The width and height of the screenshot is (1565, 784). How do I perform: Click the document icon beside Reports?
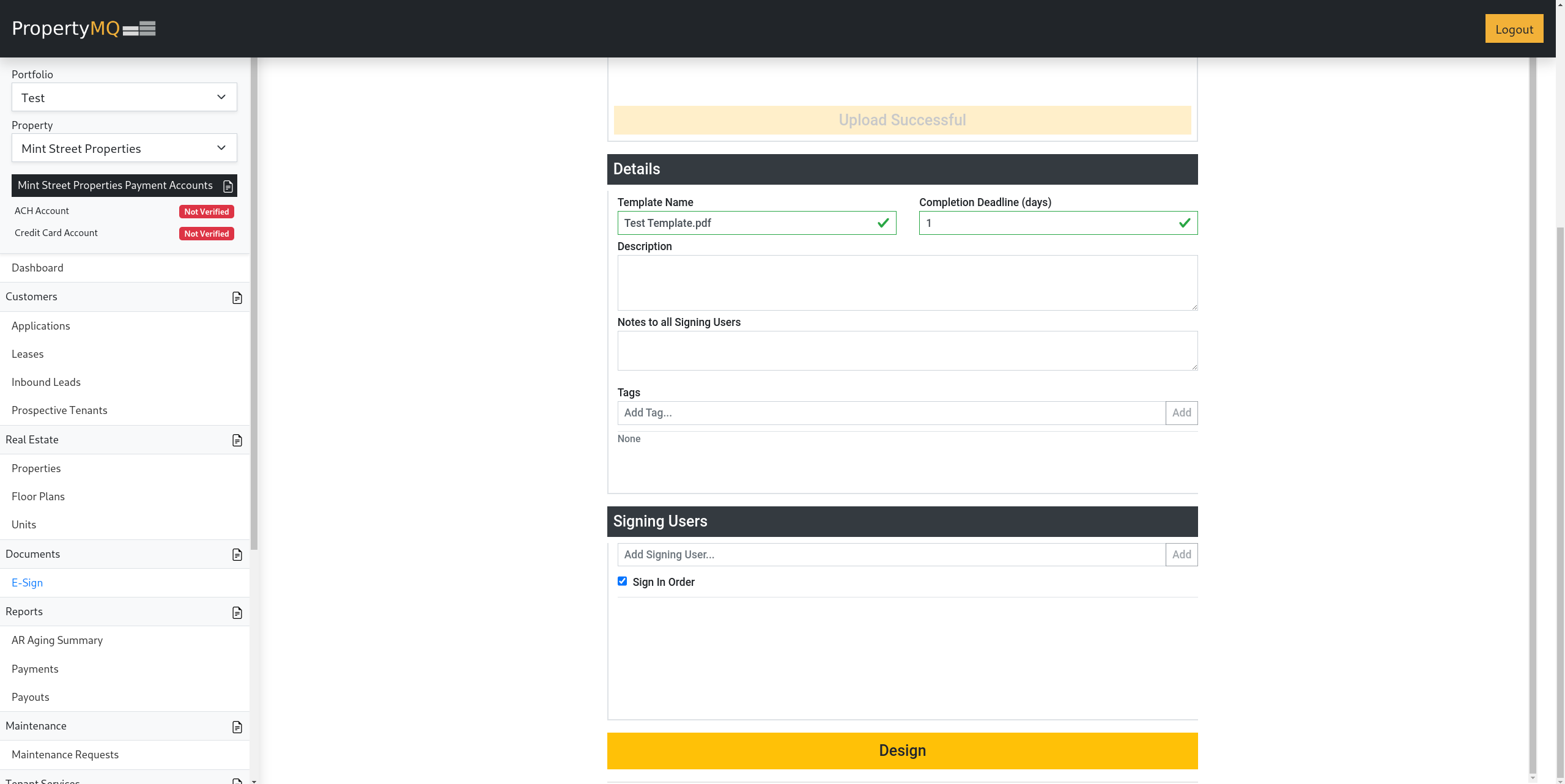237,613
